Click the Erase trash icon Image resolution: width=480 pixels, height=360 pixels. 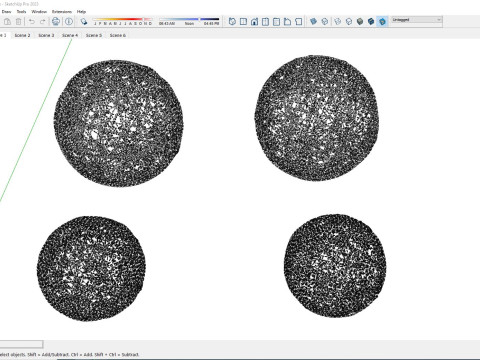[x=19, y=22]
